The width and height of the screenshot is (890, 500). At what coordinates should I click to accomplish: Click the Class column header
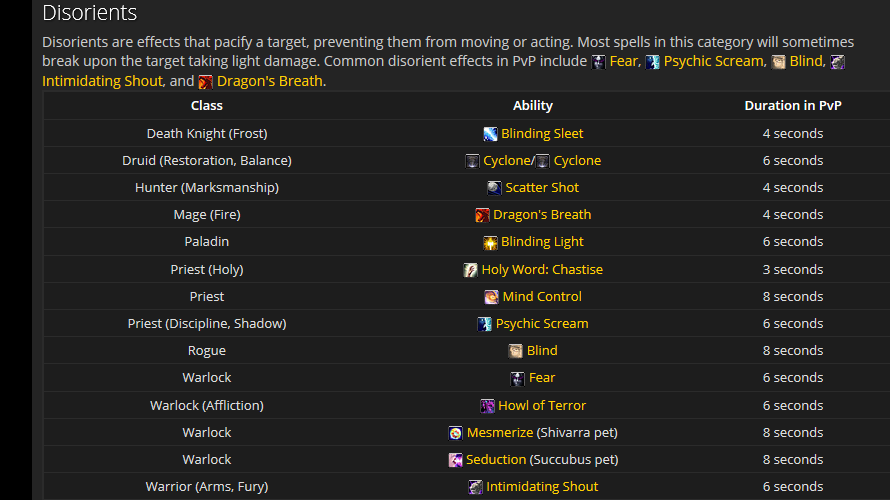(207, 106)
